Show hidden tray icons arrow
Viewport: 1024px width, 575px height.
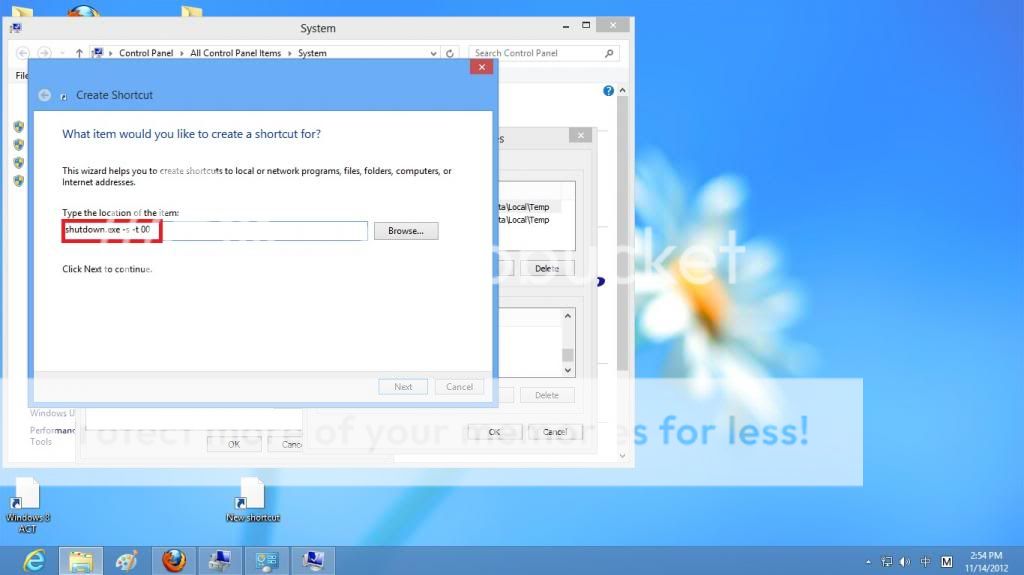[x=868, y=562]
